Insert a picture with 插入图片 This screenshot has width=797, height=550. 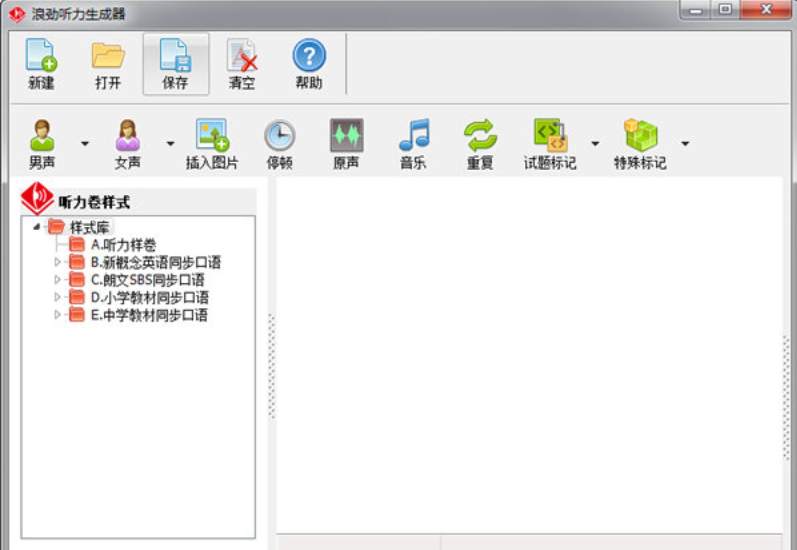(x=212, y=144)
